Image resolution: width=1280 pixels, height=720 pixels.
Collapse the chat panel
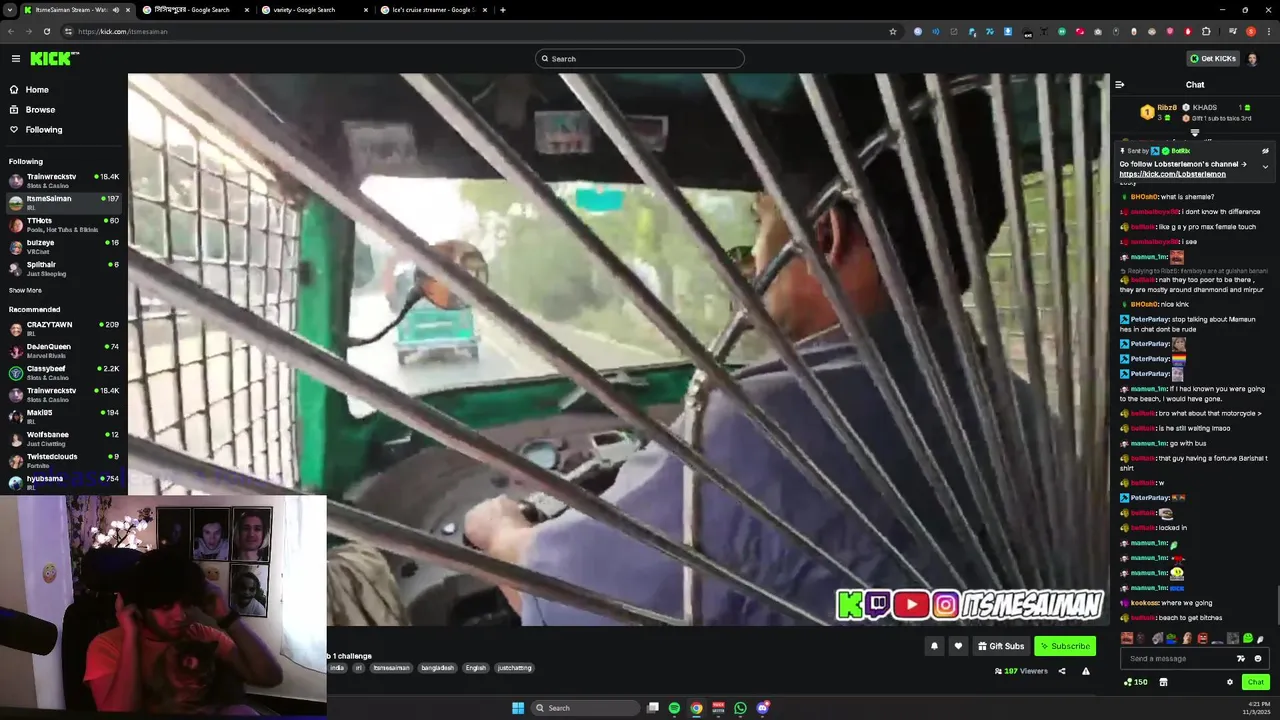[x=1120, y=85]
